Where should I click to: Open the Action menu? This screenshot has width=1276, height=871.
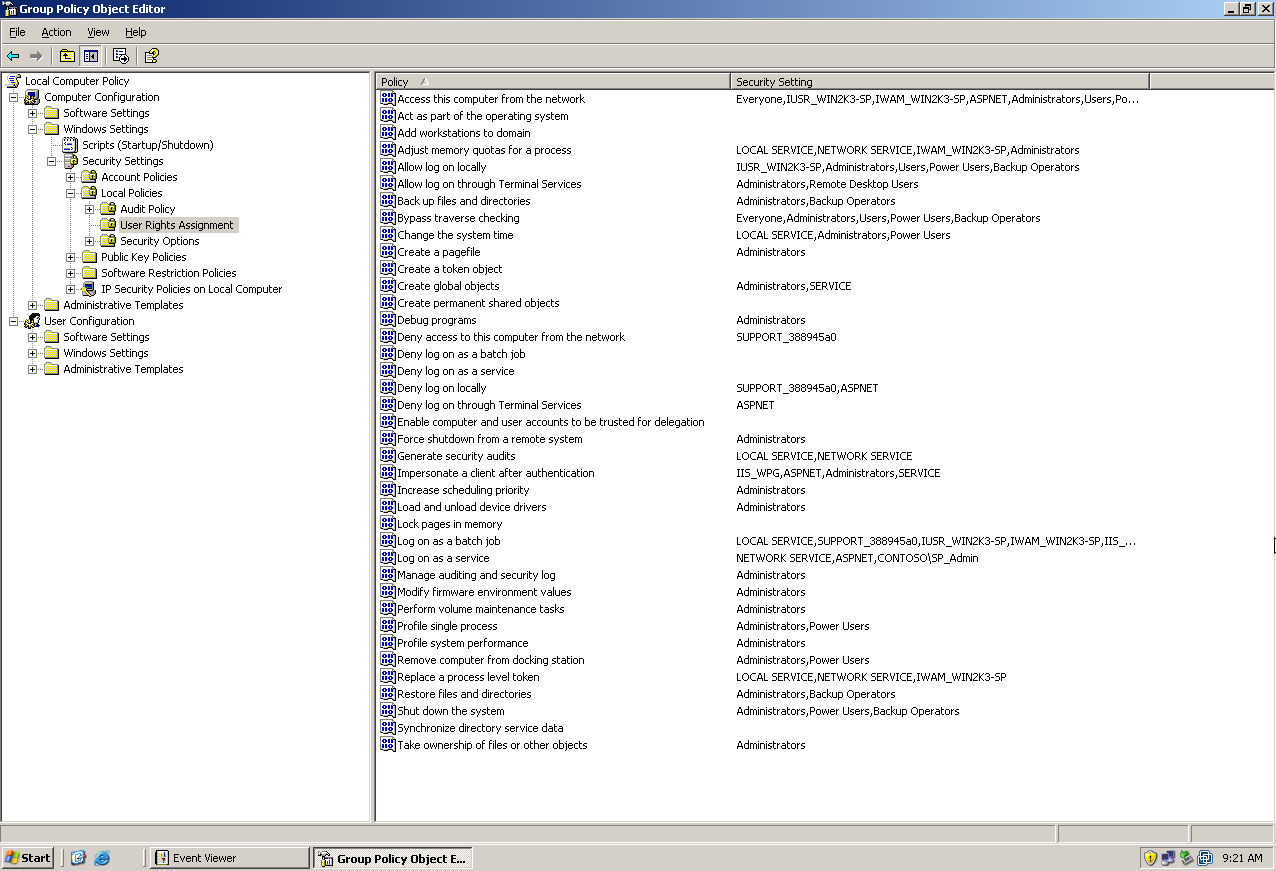tap(56, 32)
